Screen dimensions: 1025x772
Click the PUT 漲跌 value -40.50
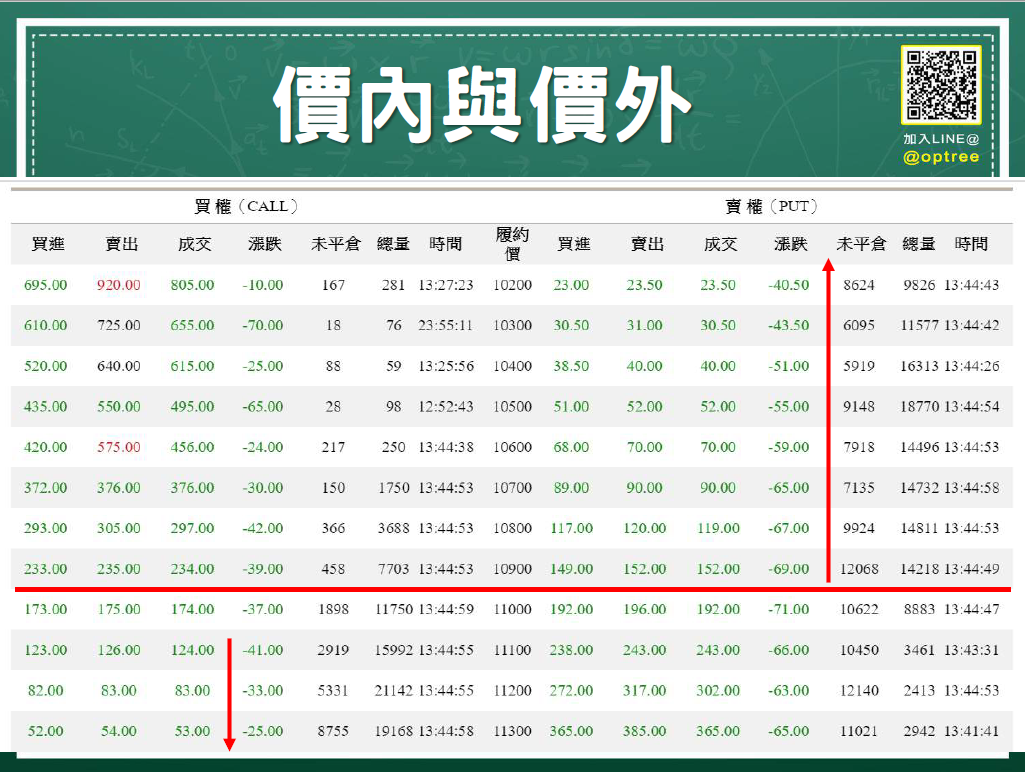coord(789,284)
